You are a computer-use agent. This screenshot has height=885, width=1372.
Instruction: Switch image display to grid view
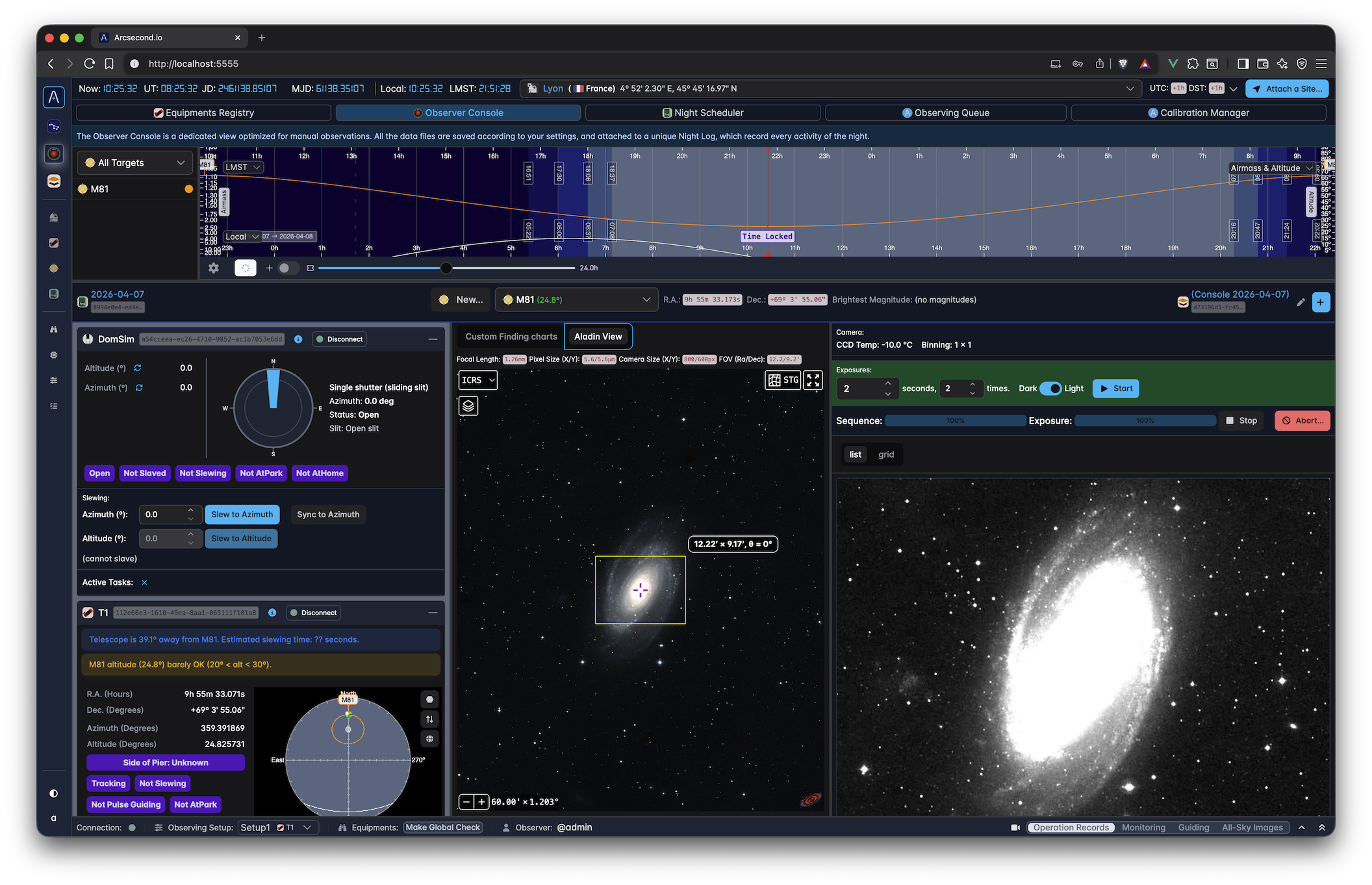pos(886,455)
